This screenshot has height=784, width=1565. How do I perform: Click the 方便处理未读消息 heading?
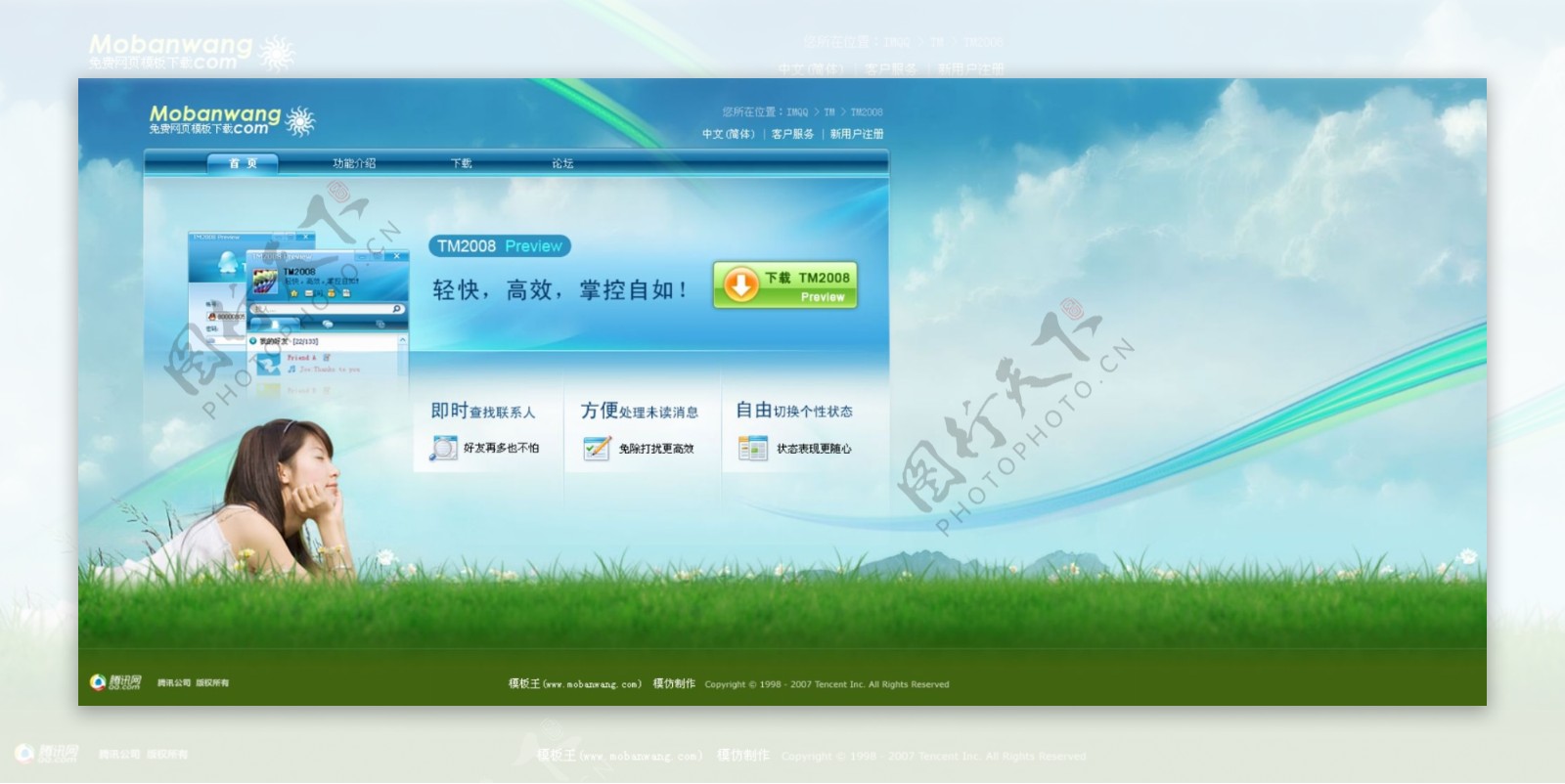click(x=640, y=412)
